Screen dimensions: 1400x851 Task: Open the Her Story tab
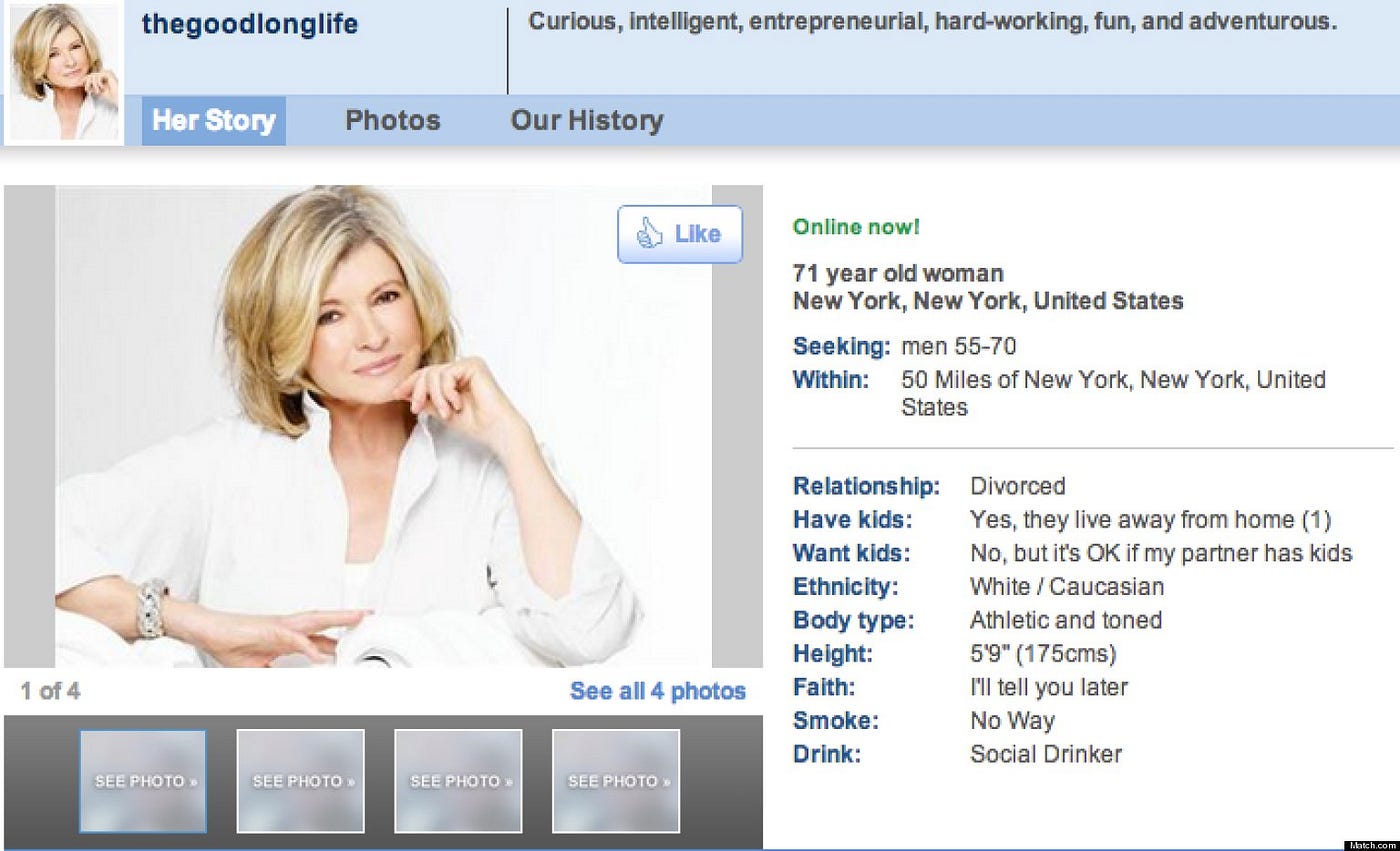(x=213, y=121)
